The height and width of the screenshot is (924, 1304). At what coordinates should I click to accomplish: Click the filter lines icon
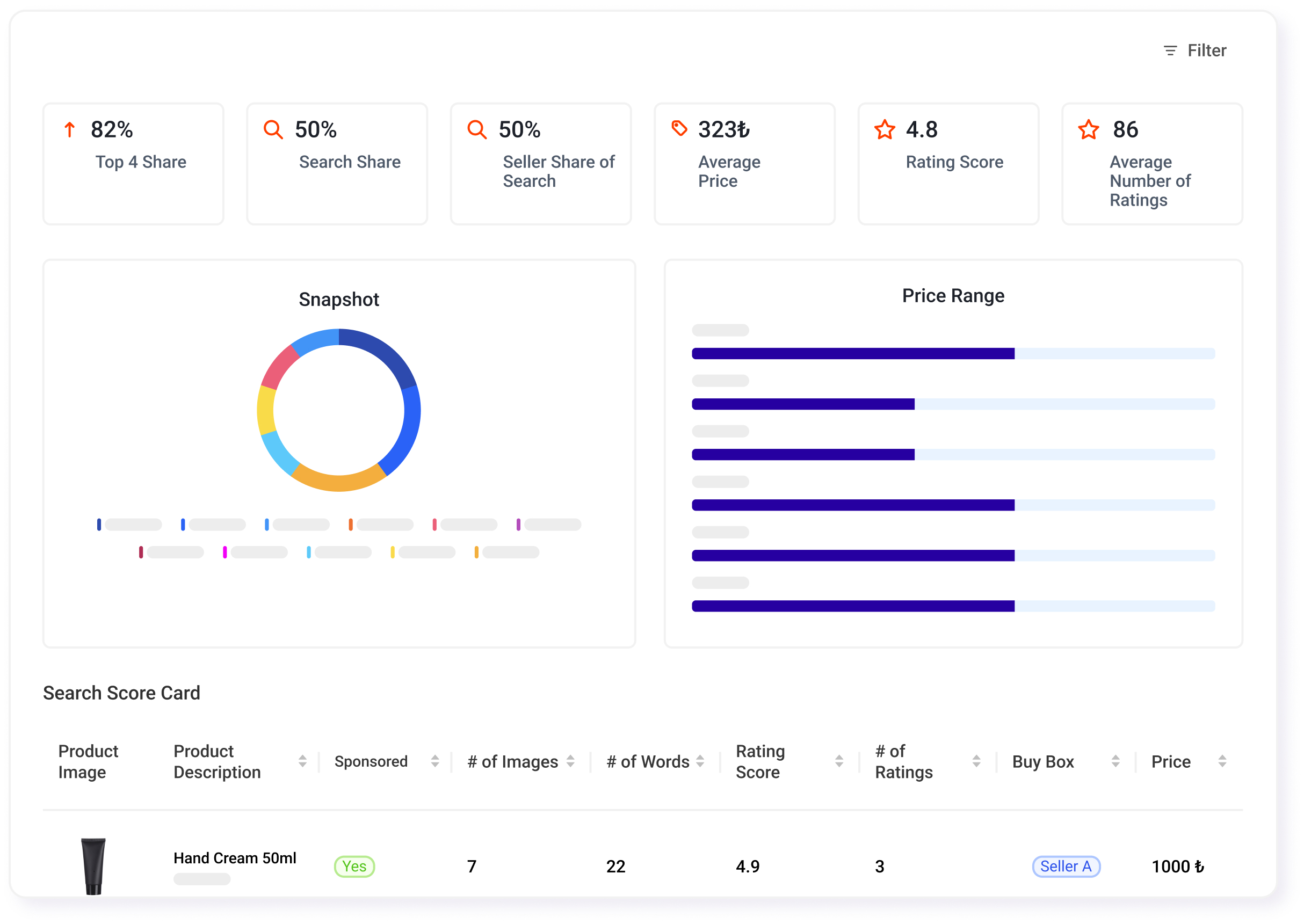(1170, 50)
